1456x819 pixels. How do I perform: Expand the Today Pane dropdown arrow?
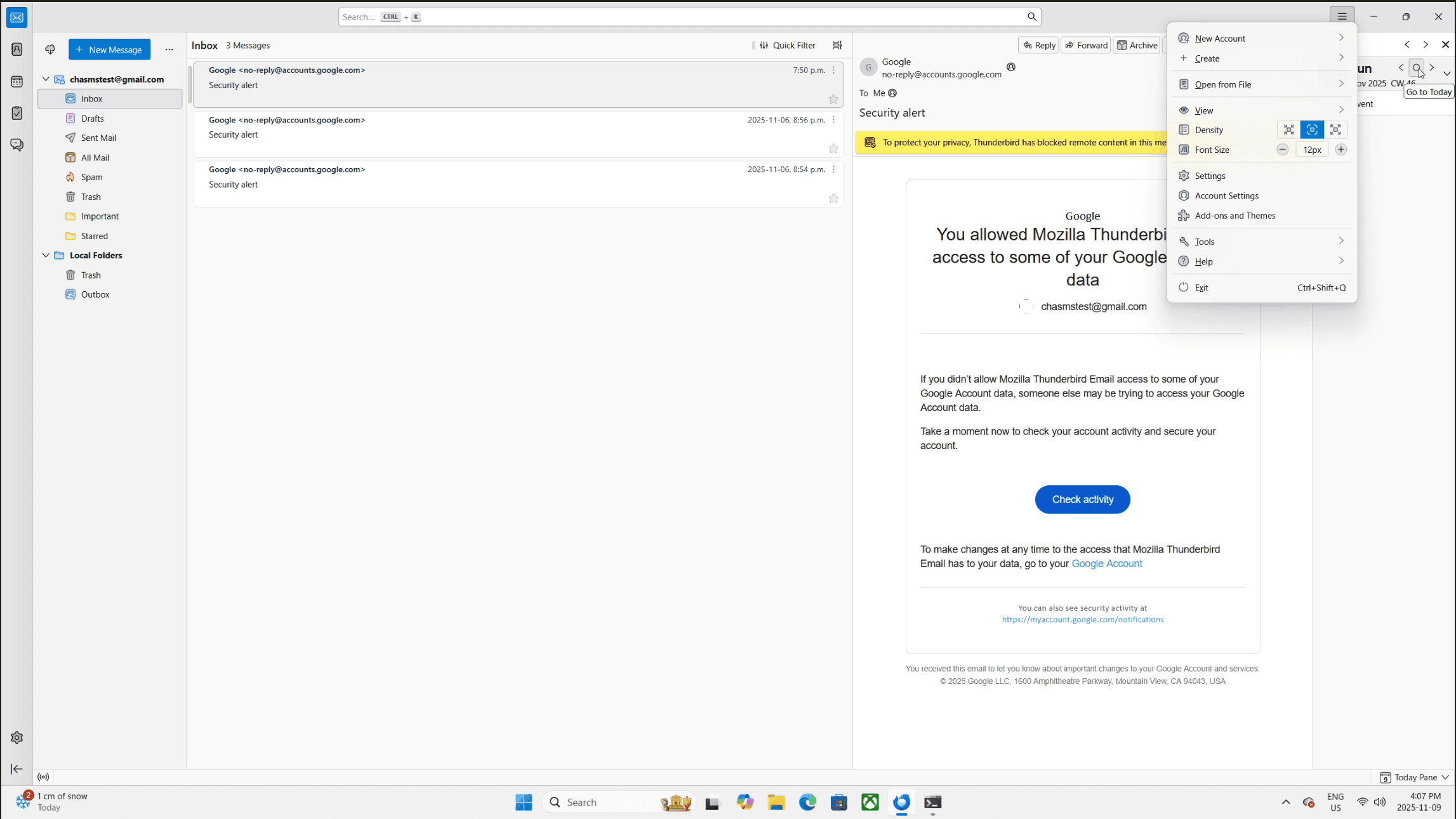pyautogui.click(x=1445, y=777)
